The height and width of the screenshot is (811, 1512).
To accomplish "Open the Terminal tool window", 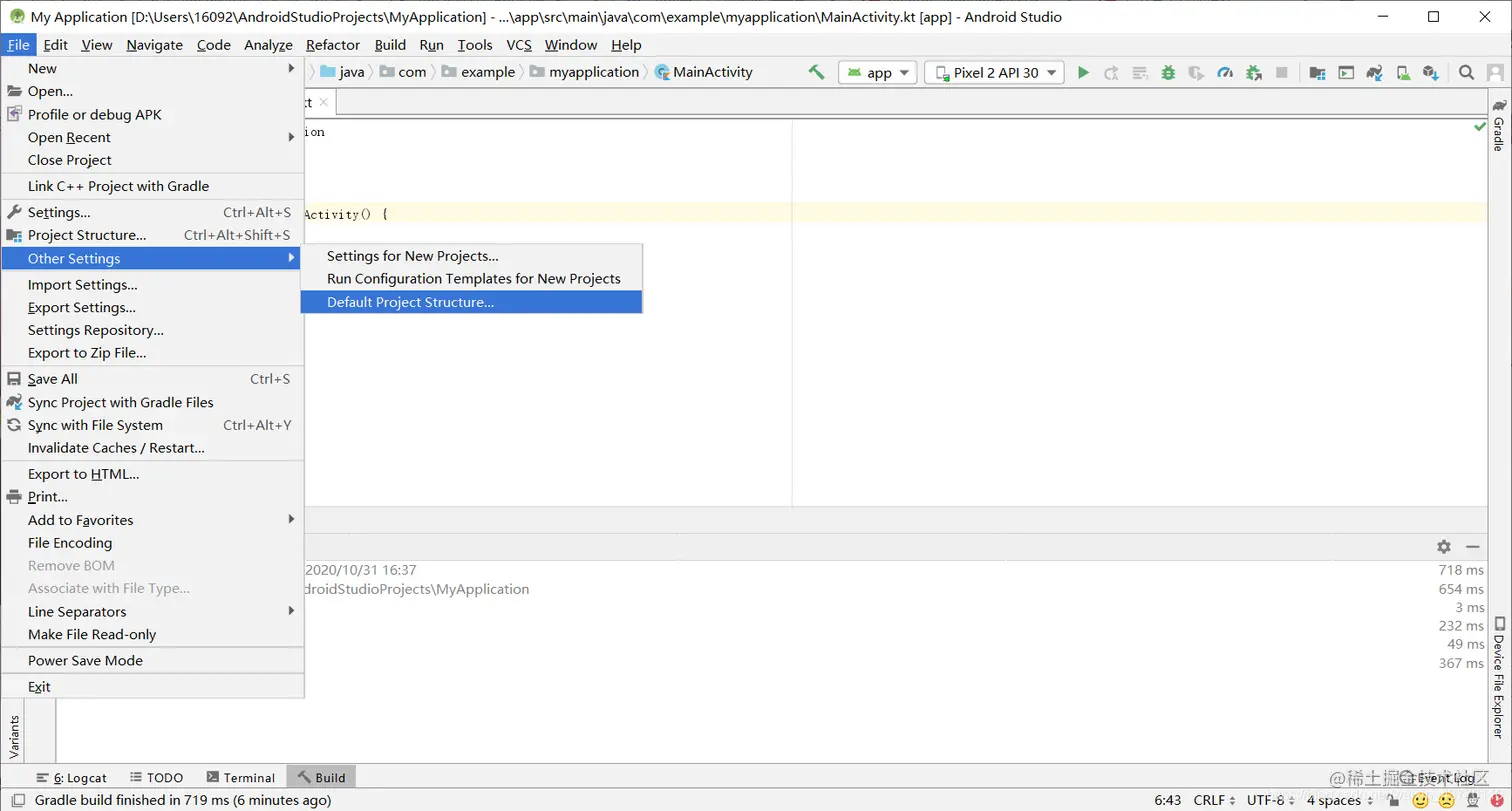I will click(x=240, y=778).
